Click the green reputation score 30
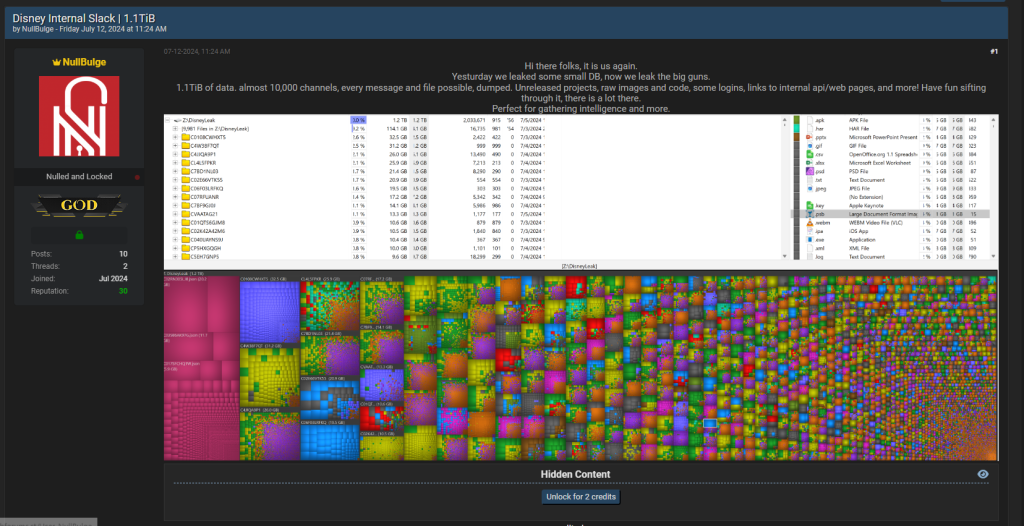Screen dimensions: 1024x526 pos(123,291)
